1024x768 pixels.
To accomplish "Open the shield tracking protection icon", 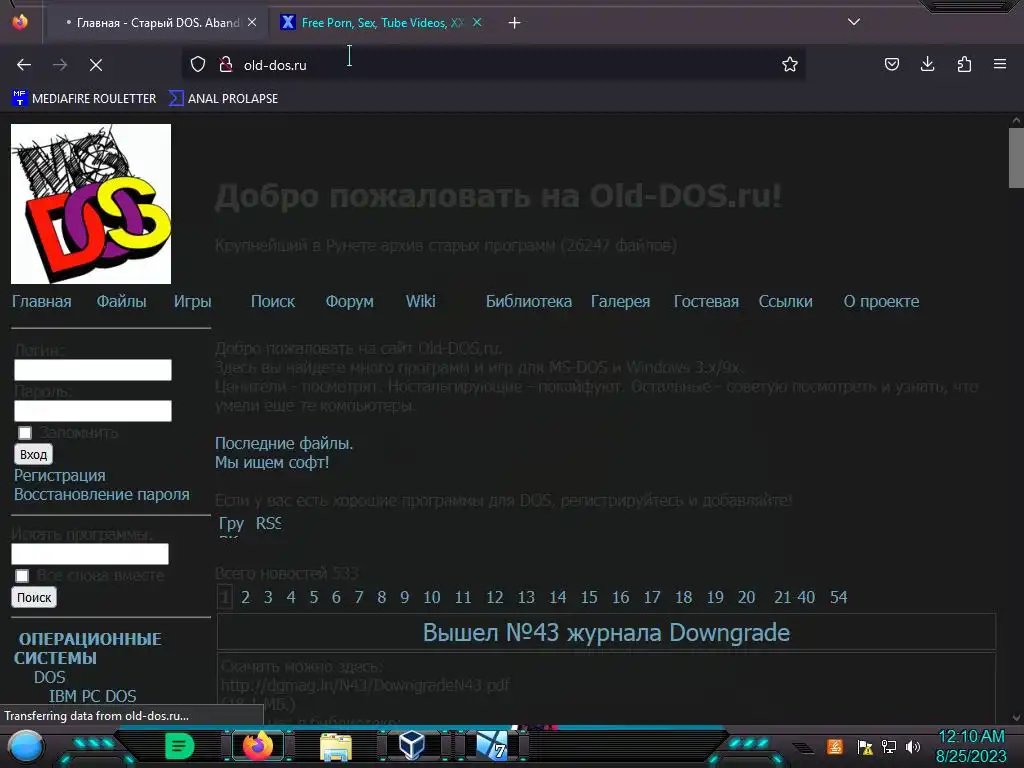I will tap(198, 64).
